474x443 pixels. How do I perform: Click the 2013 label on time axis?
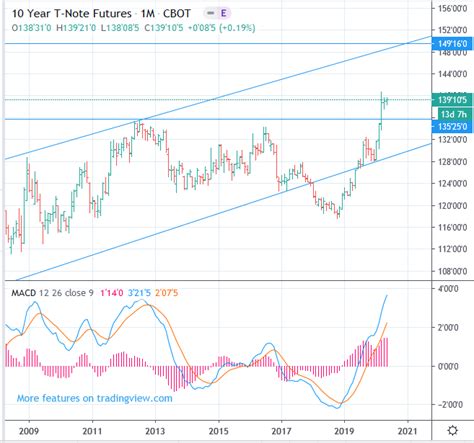tap(155, 431)
